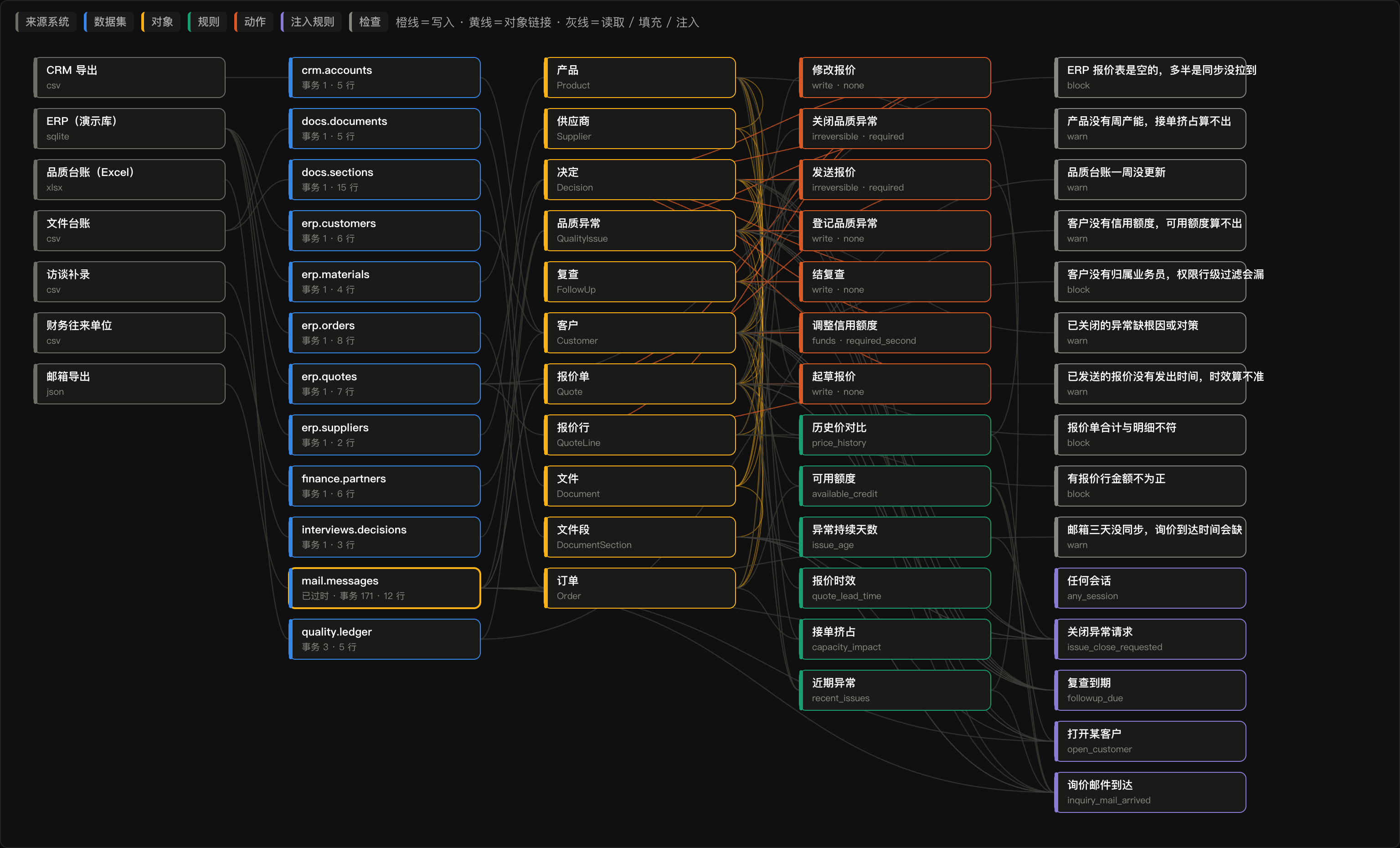Click the 来源系统 legend chip

click(46, 21)
